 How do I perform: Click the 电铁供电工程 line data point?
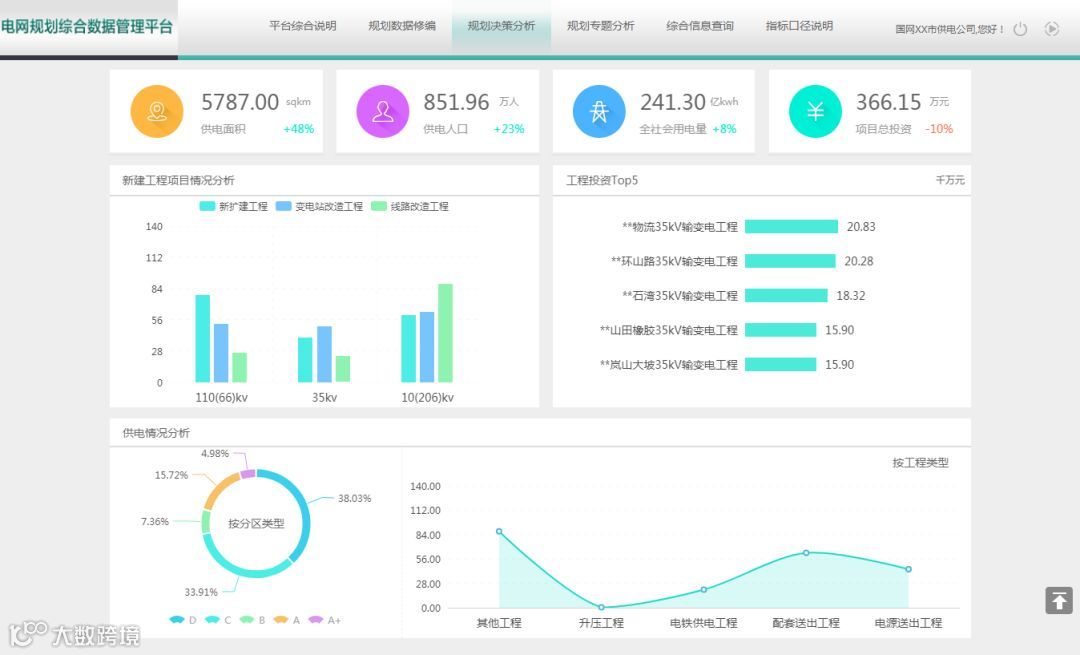[x=704, y=590]
